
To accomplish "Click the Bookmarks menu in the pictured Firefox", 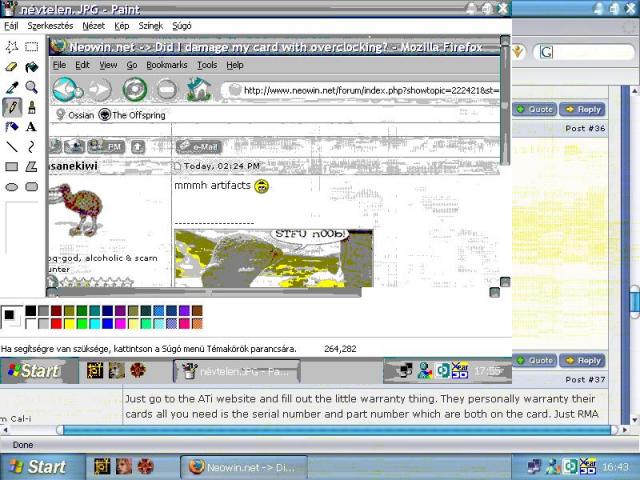I will (167, 65).
